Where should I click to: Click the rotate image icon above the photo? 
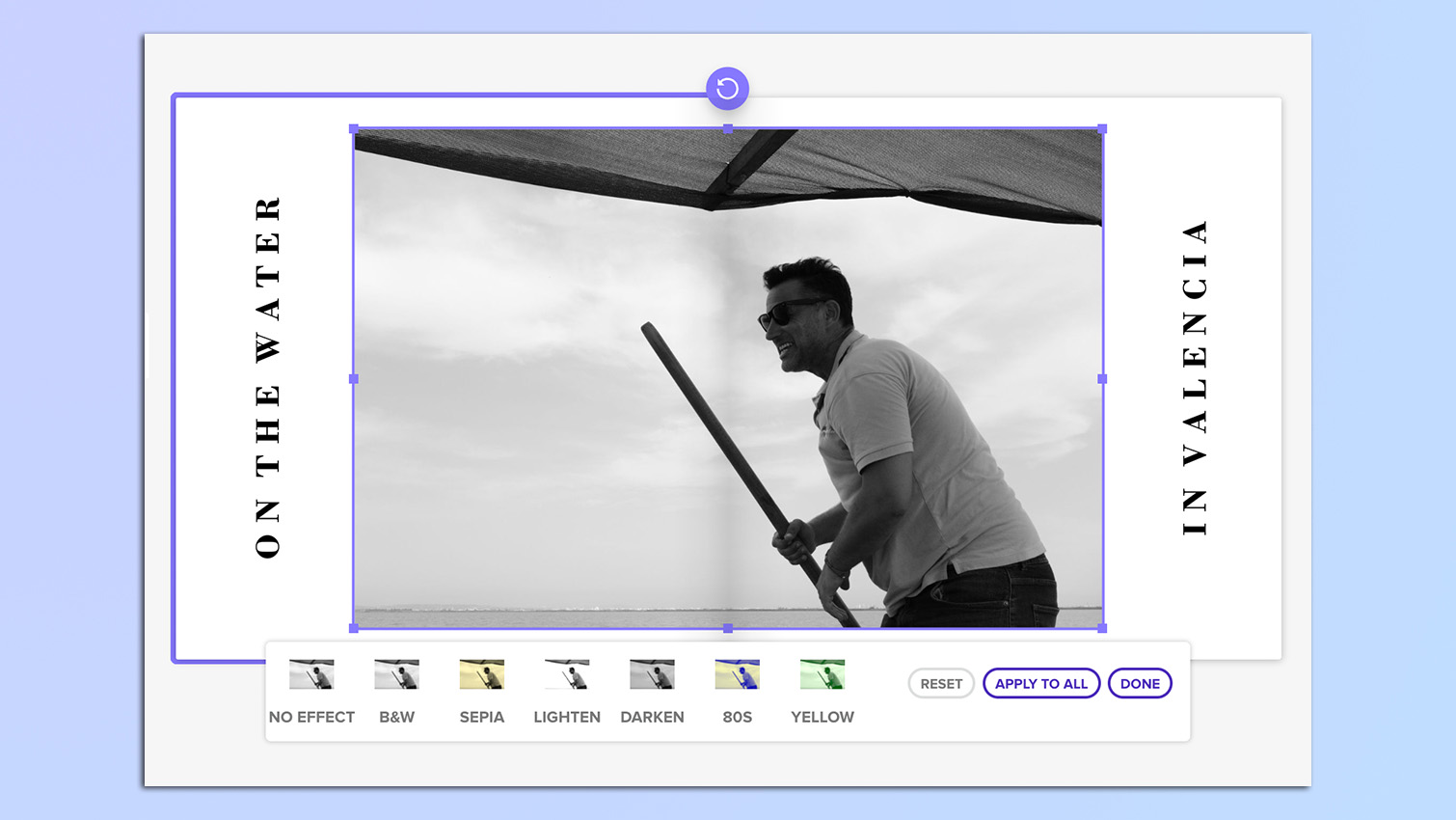tap(727, 88)
